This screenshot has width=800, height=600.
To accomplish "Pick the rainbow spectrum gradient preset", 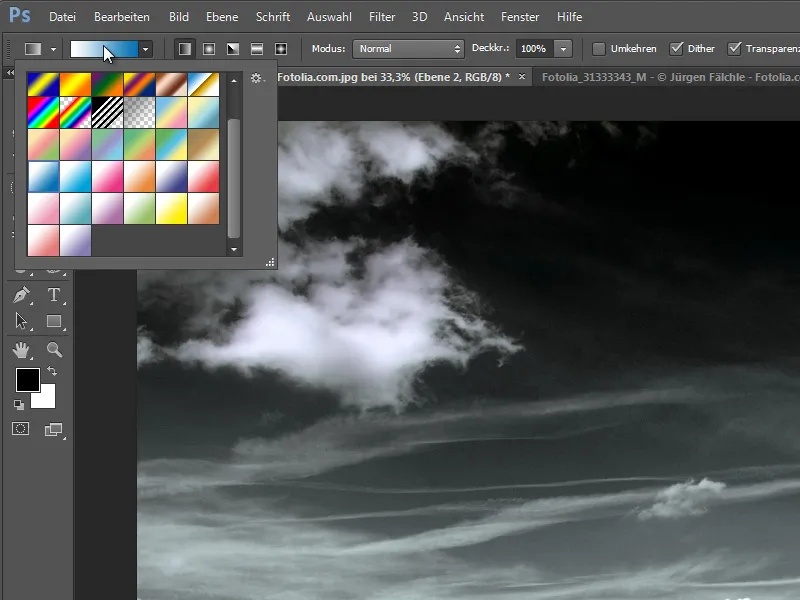I will (x=43, y=113).
